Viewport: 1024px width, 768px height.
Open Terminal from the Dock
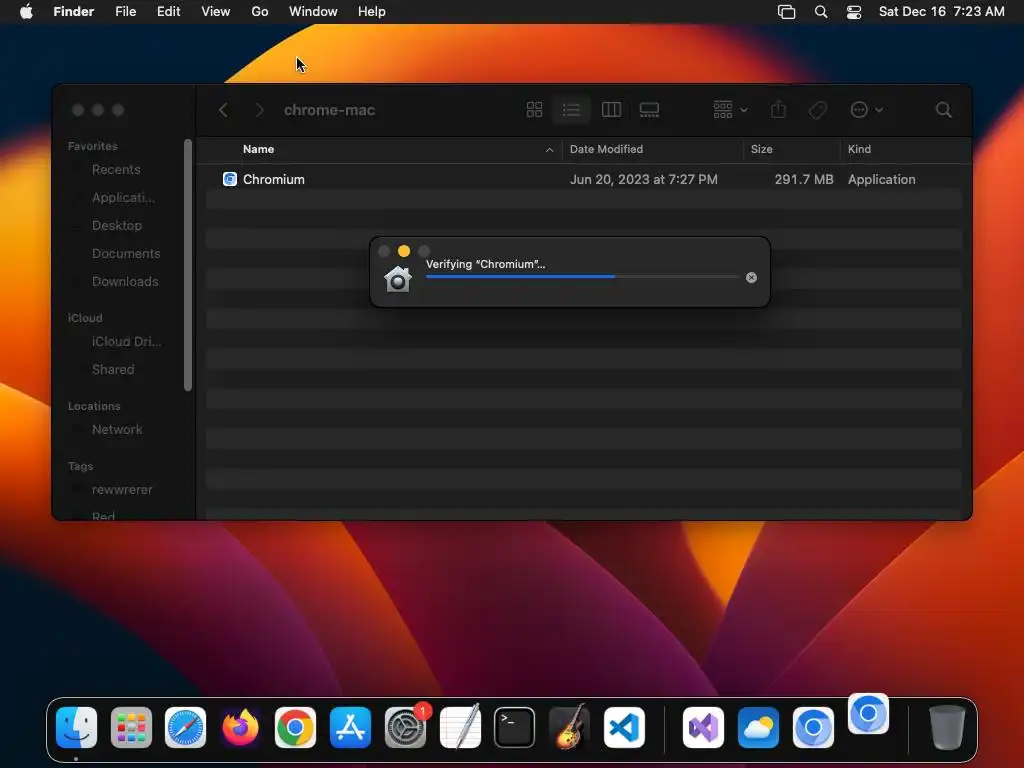coord(515,728)
